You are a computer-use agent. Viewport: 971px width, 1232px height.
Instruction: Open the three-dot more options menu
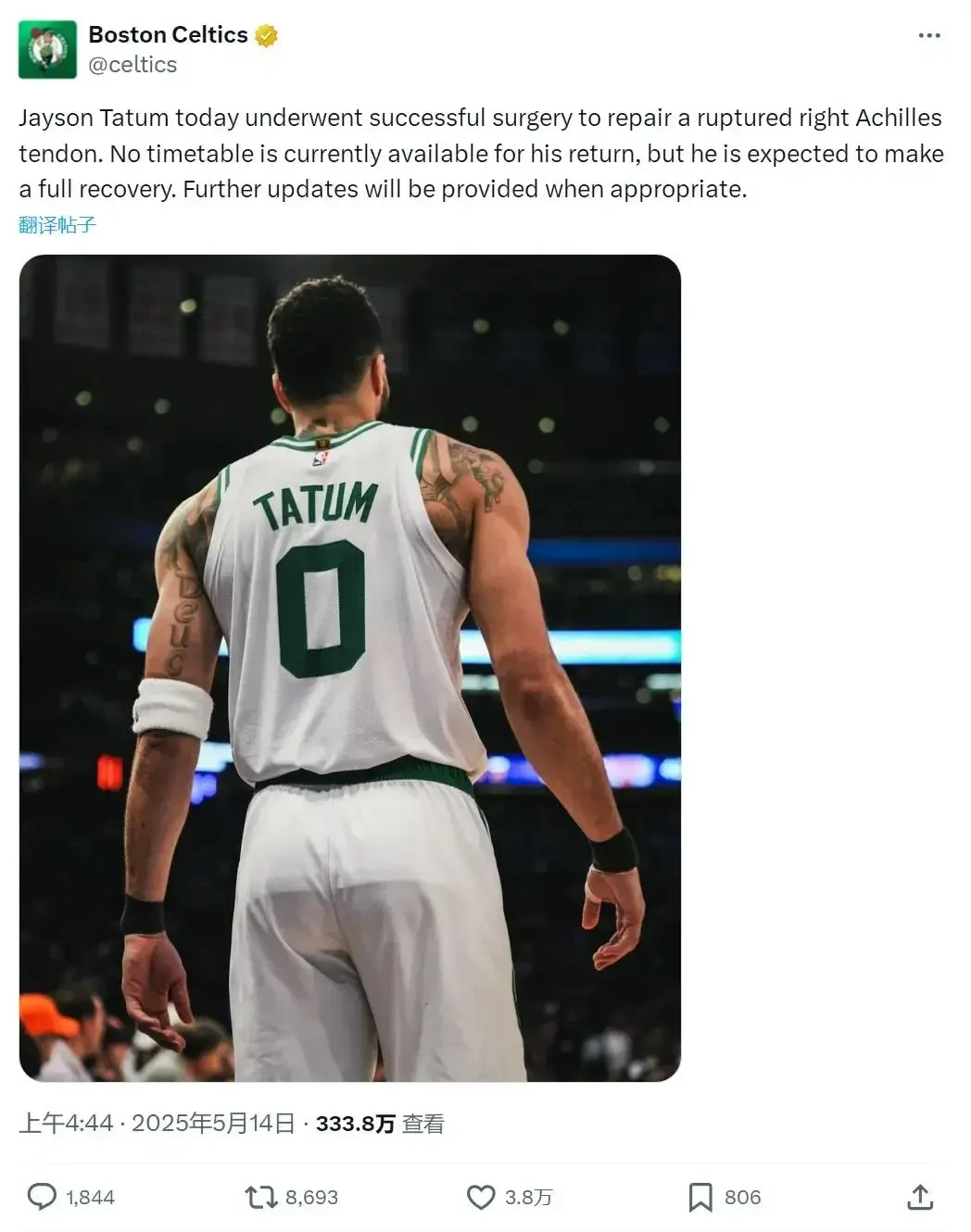click(x=929, y=36)
